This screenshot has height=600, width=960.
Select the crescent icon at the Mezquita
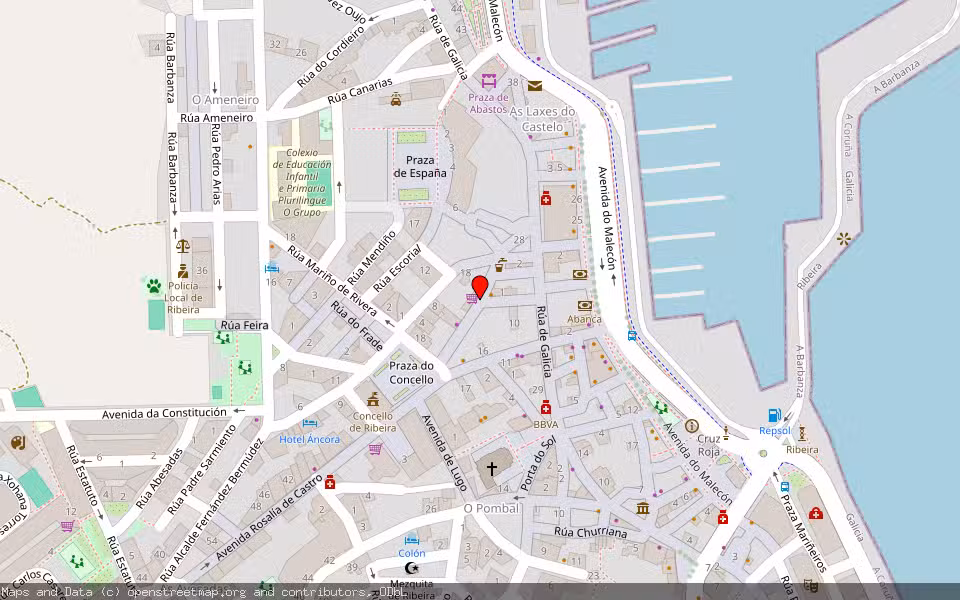(410, 568)
